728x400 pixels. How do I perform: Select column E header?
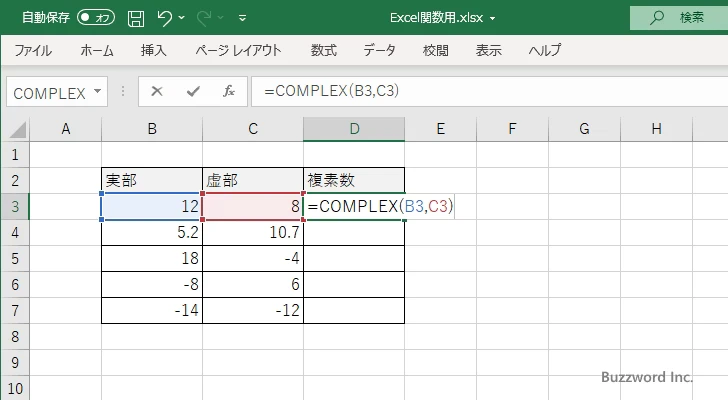[441, 129]
